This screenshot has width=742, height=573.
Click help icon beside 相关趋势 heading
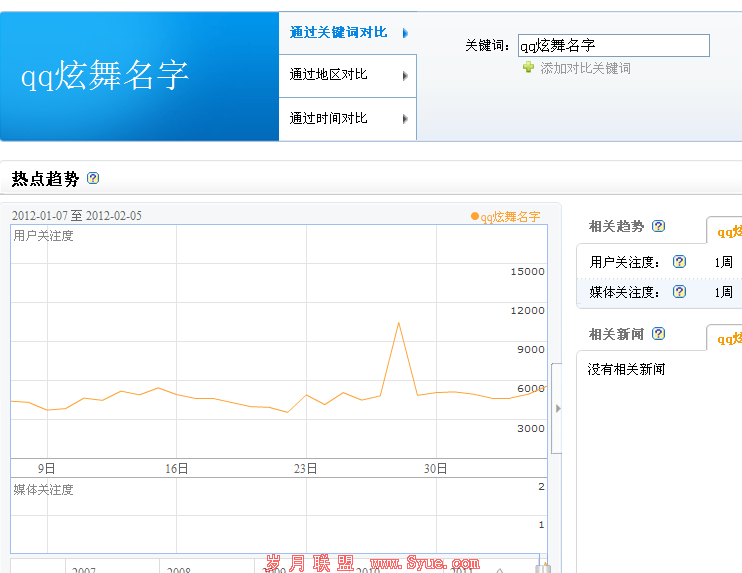(x=658, y=226)
